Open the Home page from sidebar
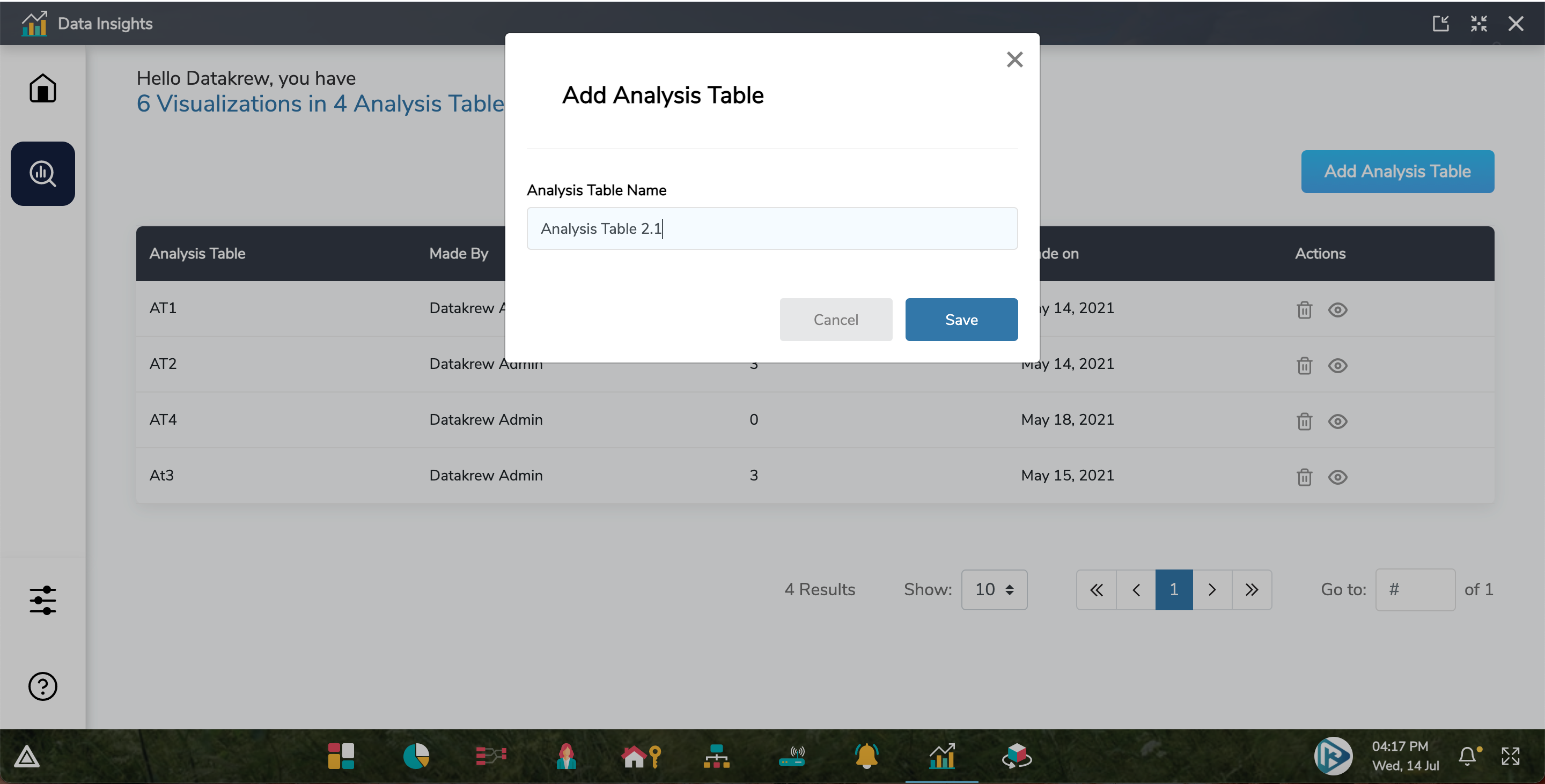1545x784 pixels. coord(42,88)
